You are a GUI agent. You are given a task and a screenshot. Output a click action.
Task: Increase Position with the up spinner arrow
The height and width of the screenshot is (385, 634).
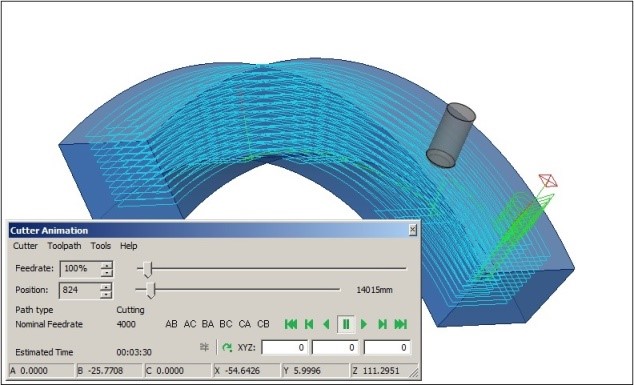[106, 286]
